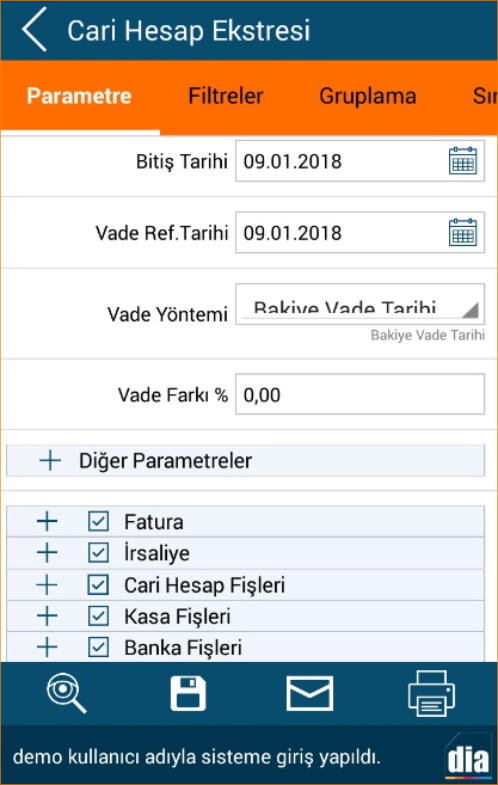This screenshot has height=785, width=498.
Task: Expand the Fatura row with plus
Action: coord(47,522)
